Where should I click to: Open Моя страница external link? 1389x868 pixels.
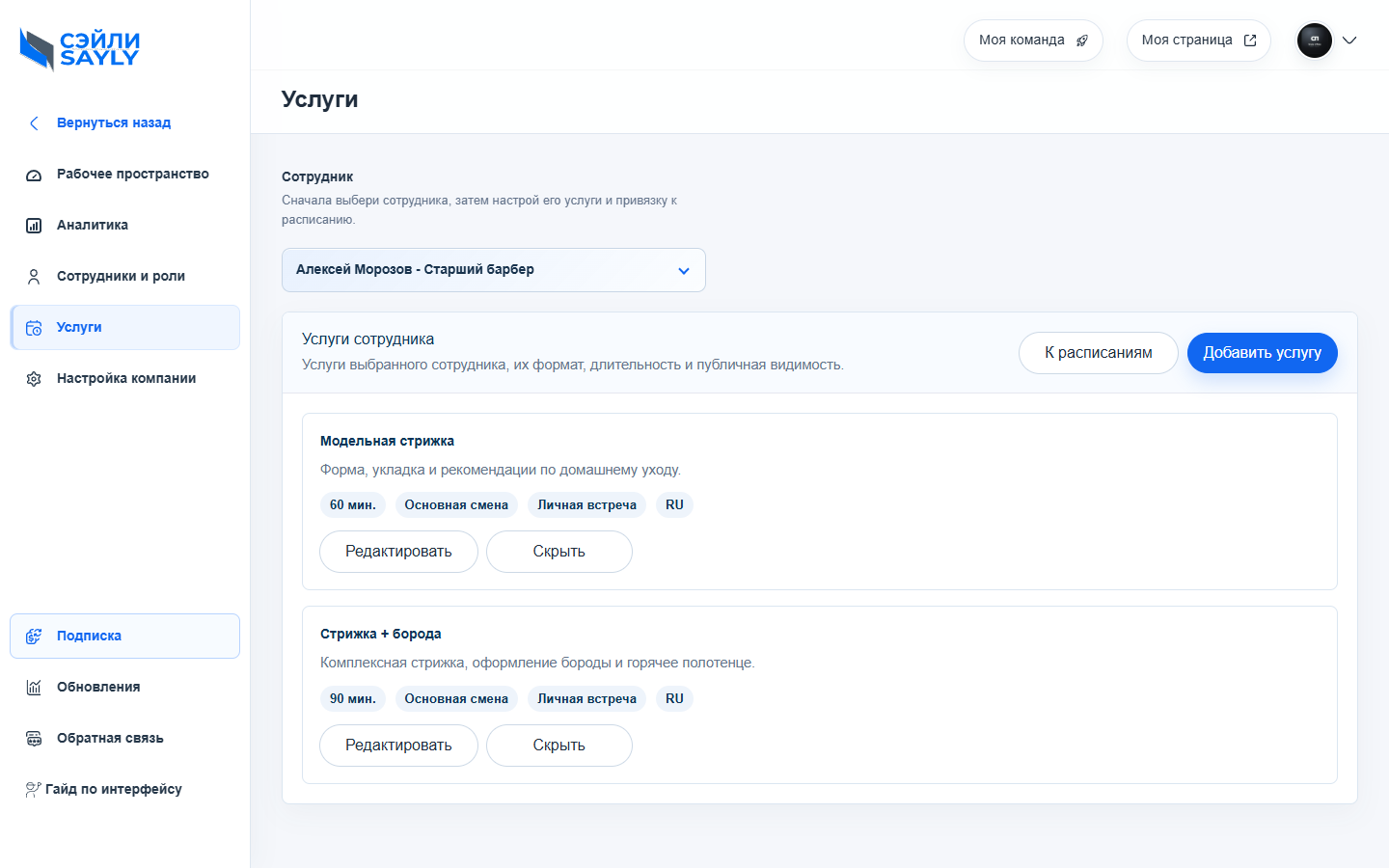tap(1199, 41)
